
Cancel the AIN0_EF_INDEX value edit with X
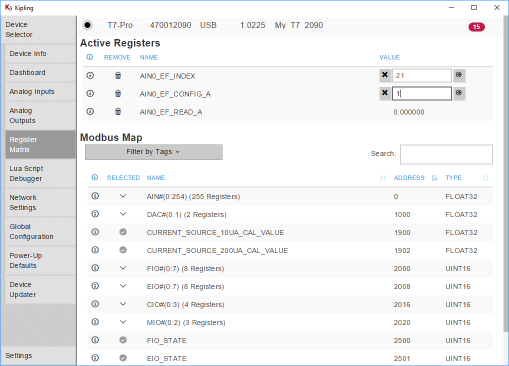point(385,75)
